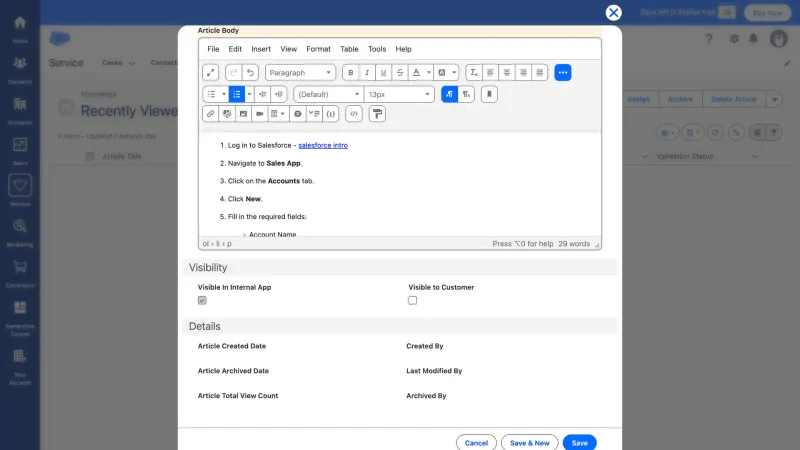The image size is (800, 450).
Task: Insert a bulleted list
Action: pyautogui.click(x=211, y=94)
